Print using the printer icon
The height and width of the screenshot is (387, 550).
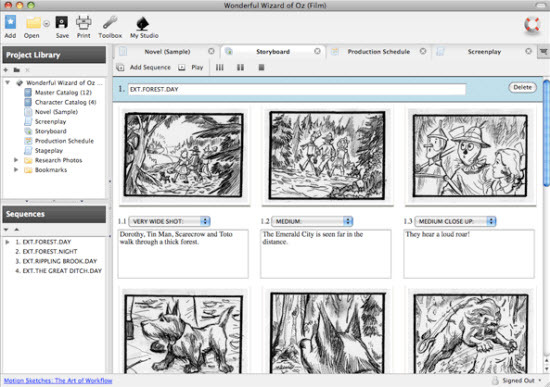tap(83, 23)
